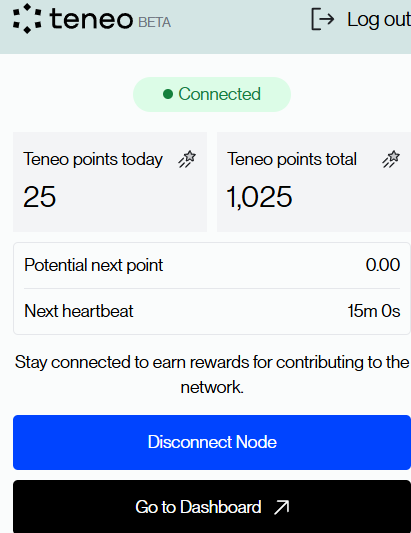Open the dashboard via Go to Dashboard
The width and height of the screenshot is (411, 533).
tap(212, 506)
